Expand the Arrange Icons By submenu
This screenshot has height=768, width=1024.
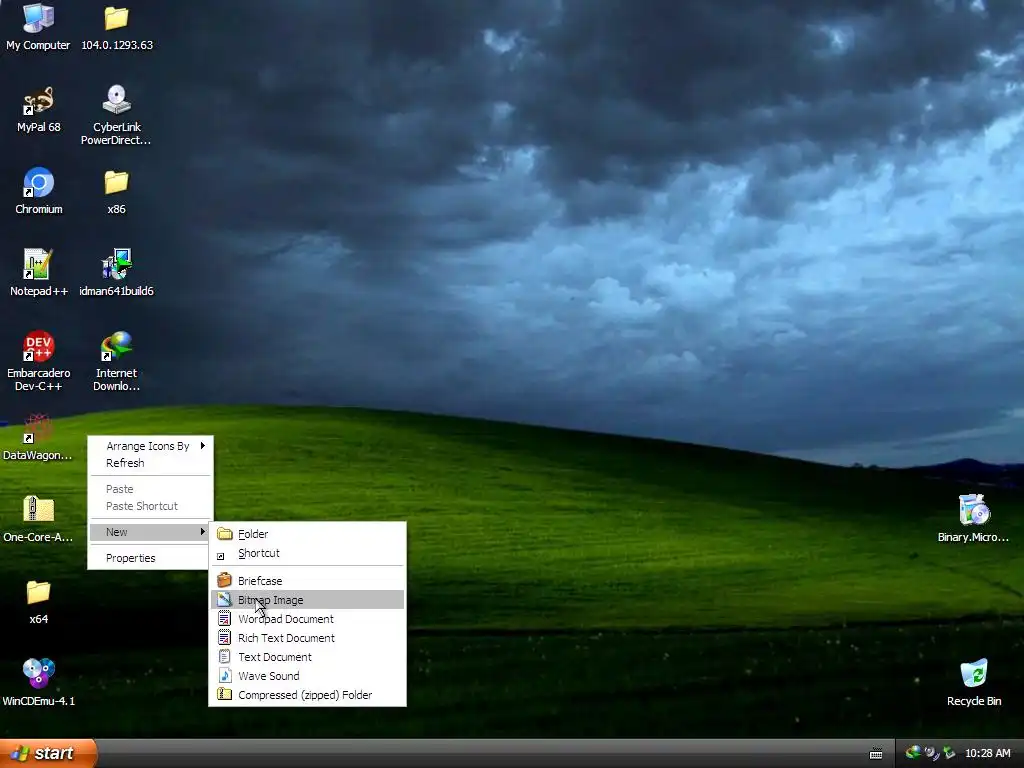[151, 446]
